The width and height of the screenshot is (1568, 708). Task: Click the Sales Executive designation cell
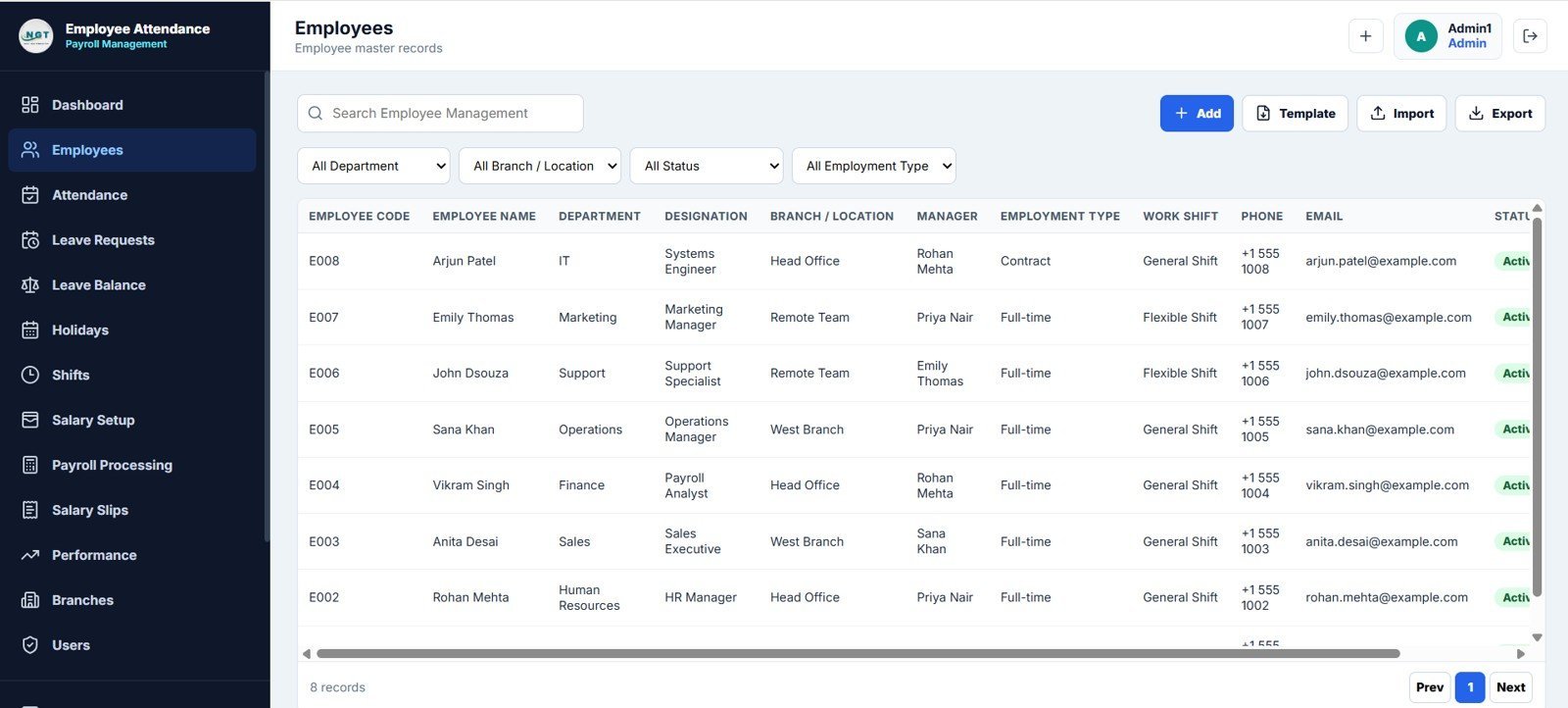[x=693, y=541]
